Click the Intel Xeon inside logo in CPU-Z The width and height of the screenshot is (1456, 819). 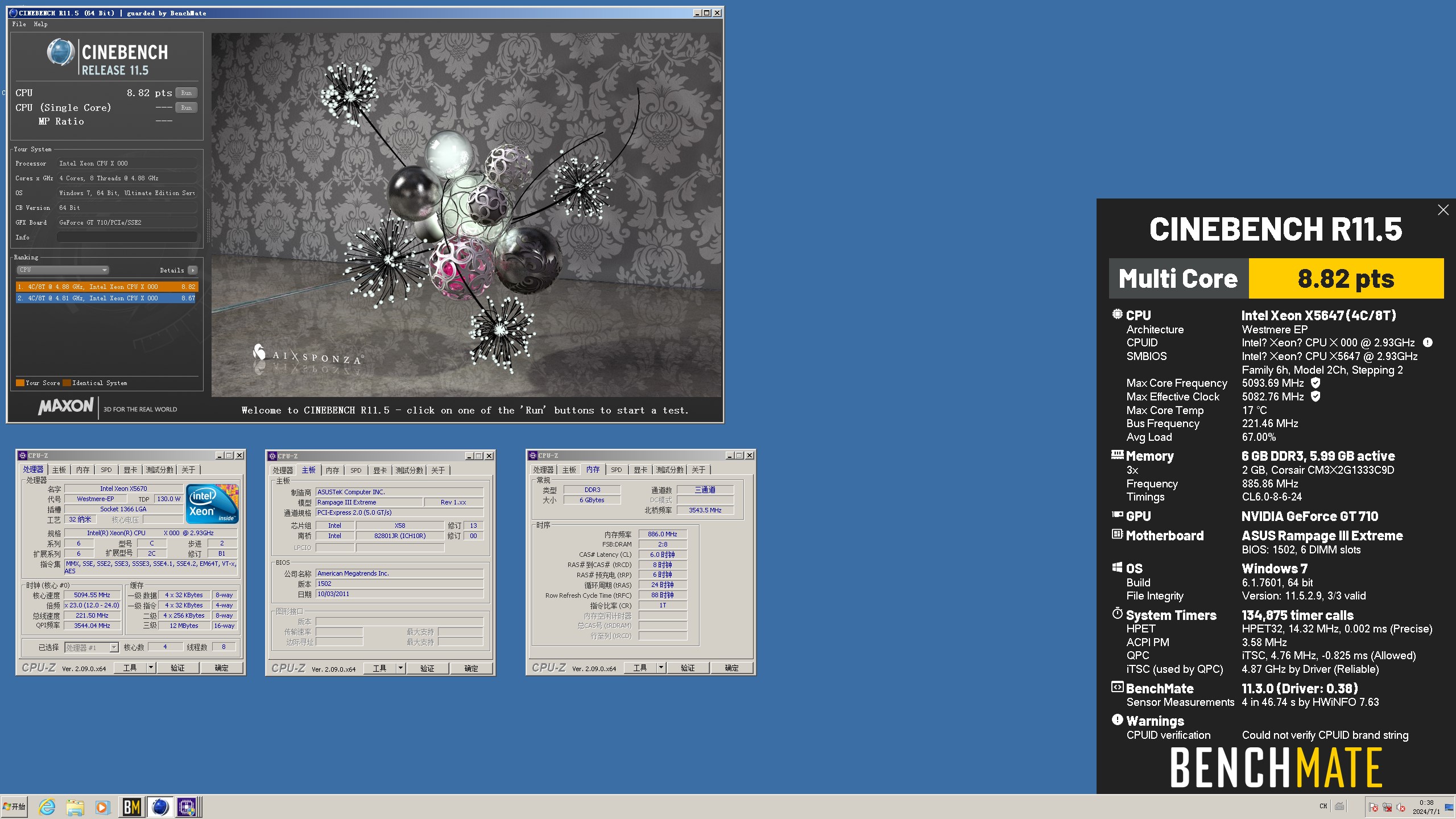(x=212, y=504)
